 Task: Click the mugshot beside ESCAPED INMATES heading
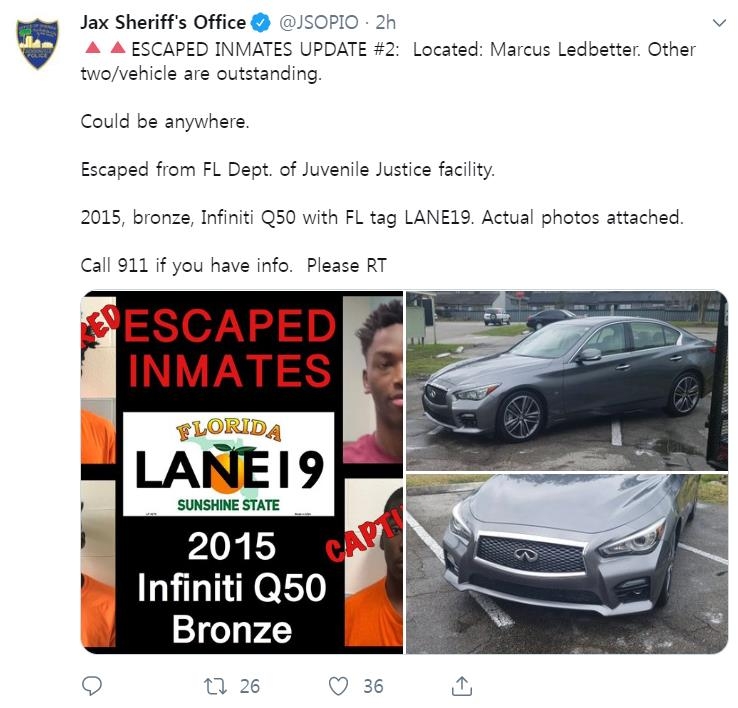373,379
